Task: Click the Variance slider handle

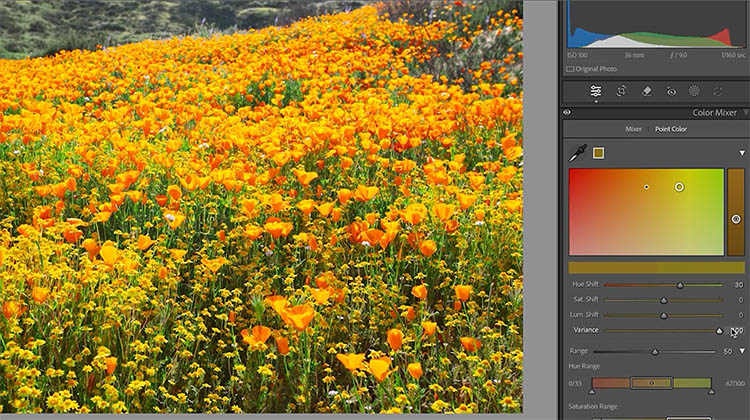Action: coord(718,330)
